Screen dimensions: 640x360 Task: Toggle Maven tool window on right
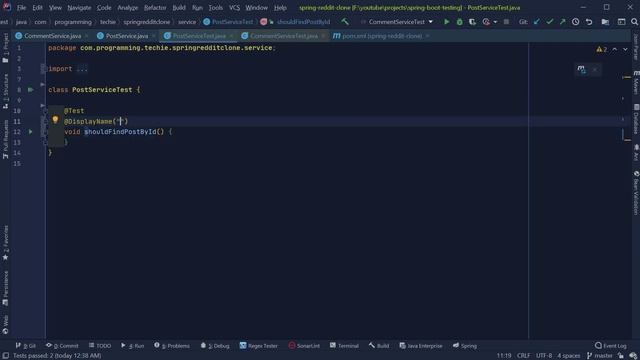click(x=636, y=82)
